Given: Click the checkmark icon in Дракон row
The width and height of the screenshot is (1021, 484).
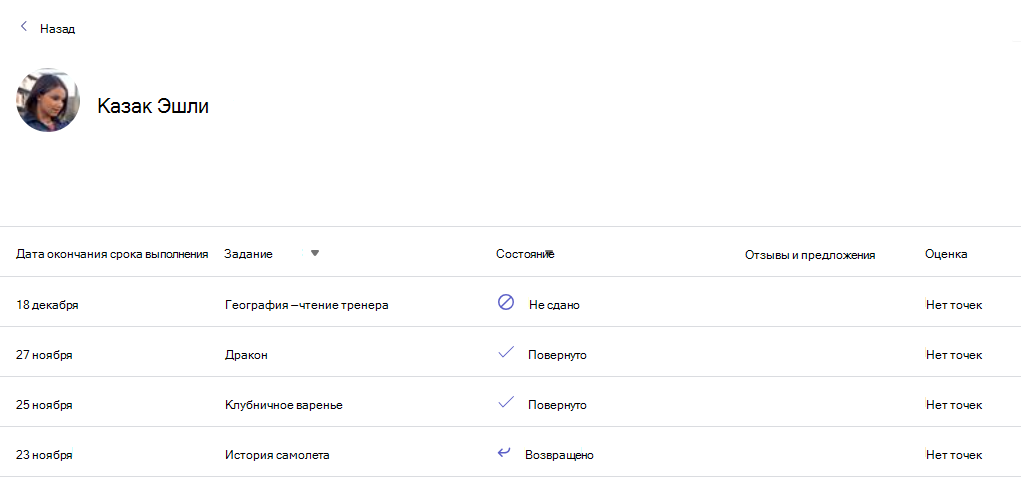Looking at the screenshot, I should click(x=506, y=353).
